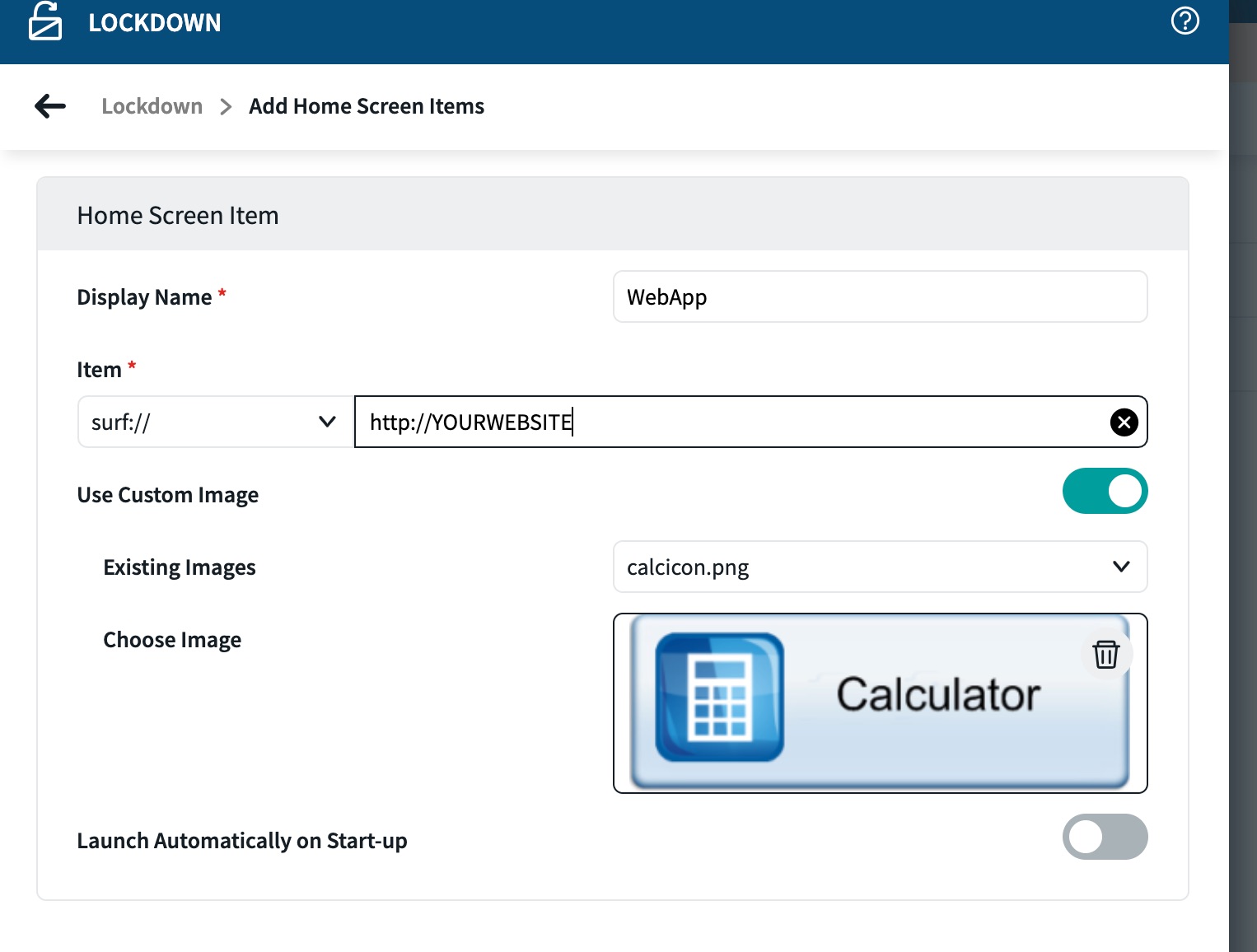
Task: Click the chevron arrow beside surf://
Action: click(x=327, y=422)
